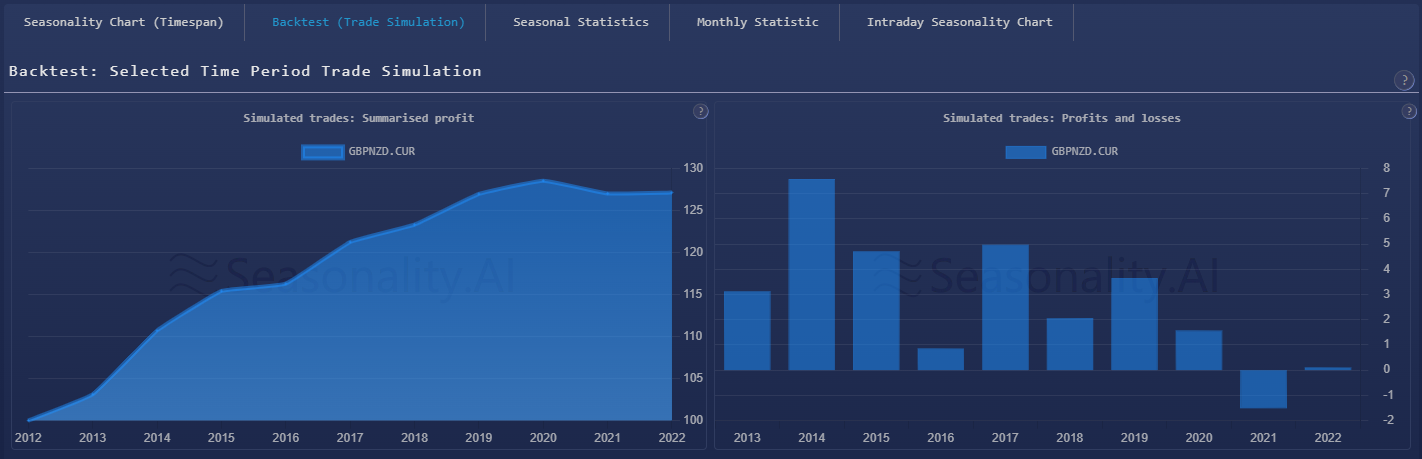Screen dimensions: 1422x459
Task: Click the 2019 bar in profits chart
Action: coord(1134,324)
